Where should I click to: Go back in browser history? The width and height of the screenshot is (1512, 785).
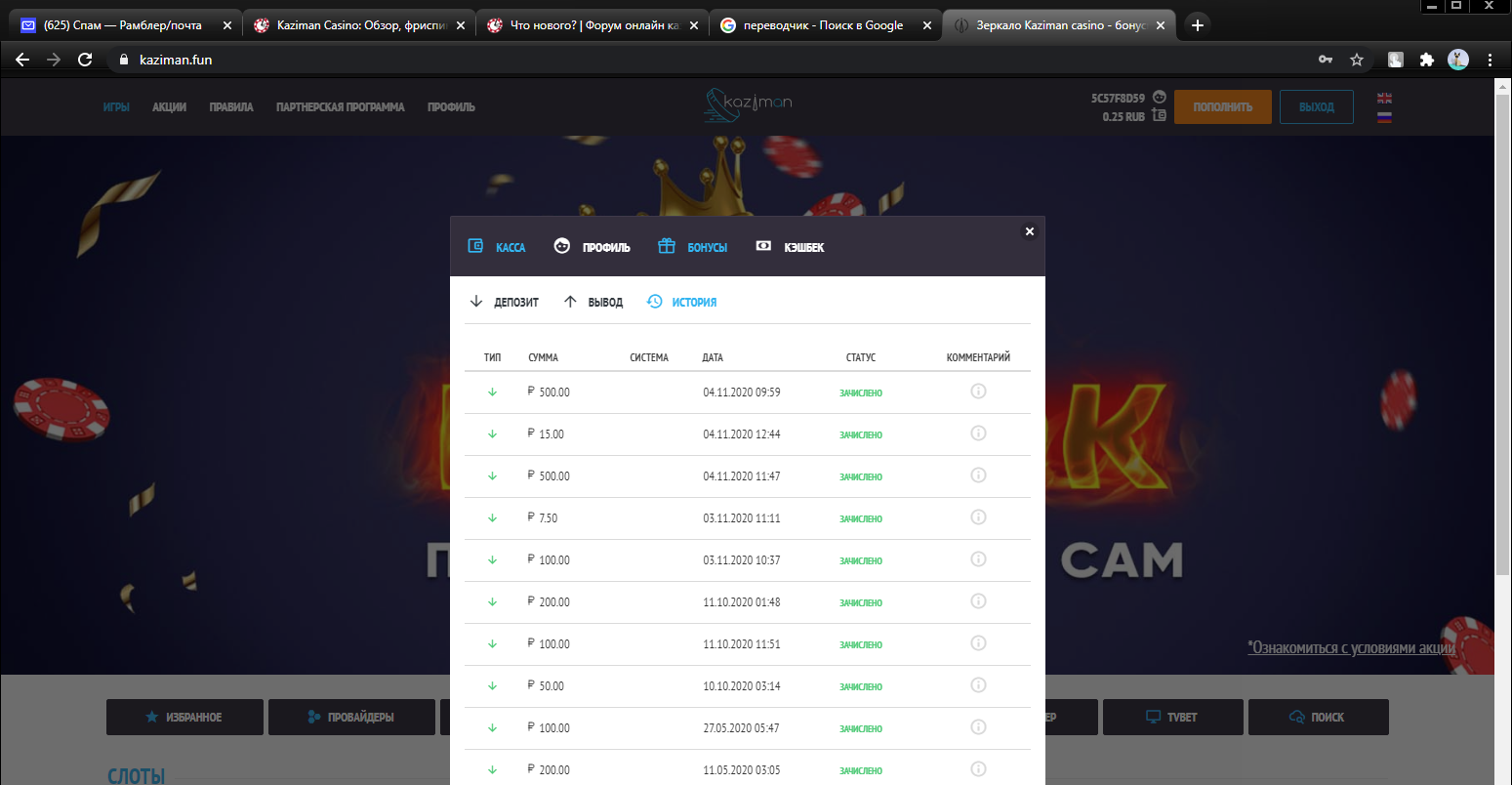coord(22,60)
